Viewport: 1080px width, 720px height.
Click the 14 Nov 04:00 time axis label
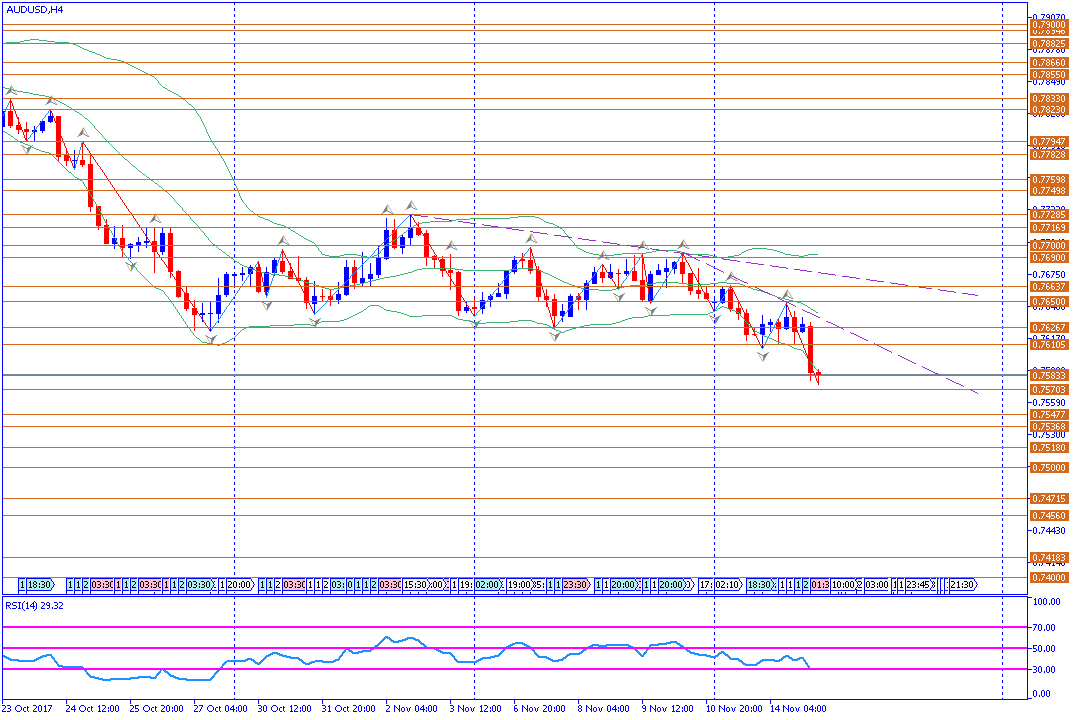(x=798, y=708)
